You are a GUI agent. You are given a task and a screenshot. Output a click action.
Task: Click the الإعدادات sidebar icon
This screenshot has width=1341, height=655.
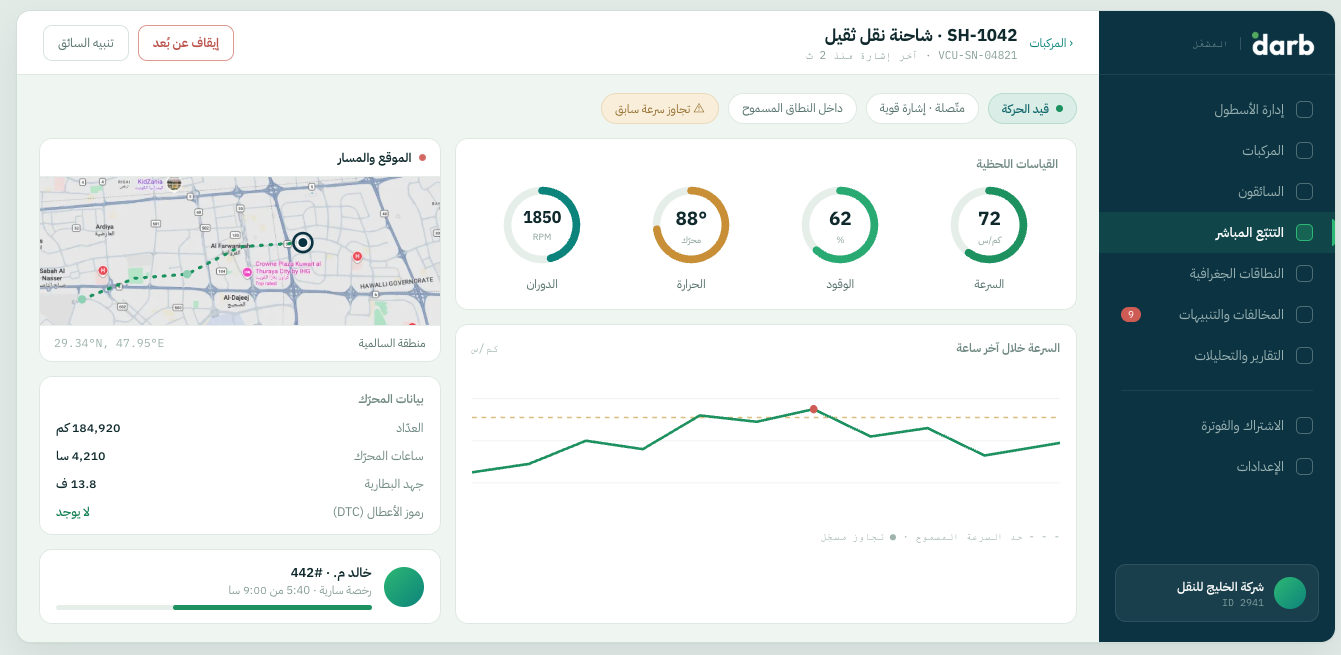[1304, 467]
